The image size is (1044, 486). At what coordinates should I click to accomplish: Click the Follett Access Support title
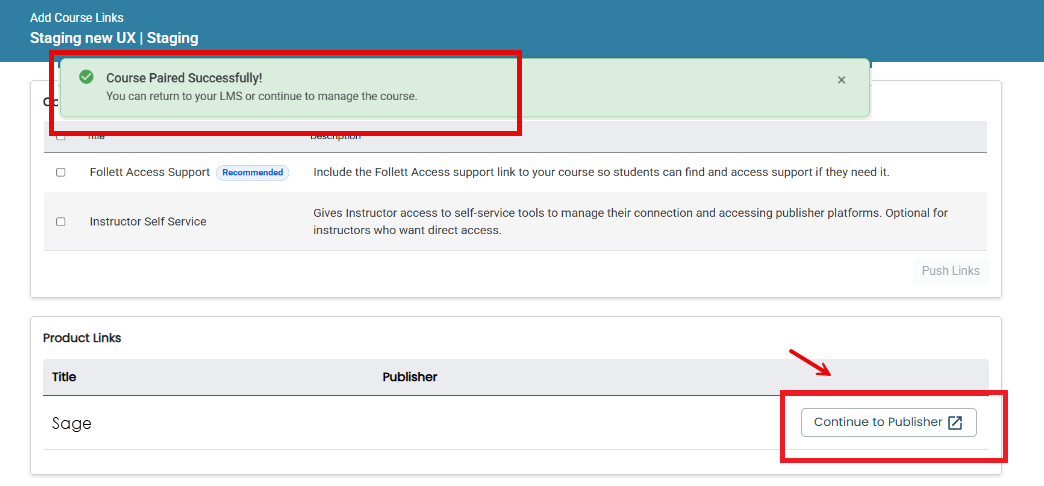pyautogui.click(x=150, y=172)
